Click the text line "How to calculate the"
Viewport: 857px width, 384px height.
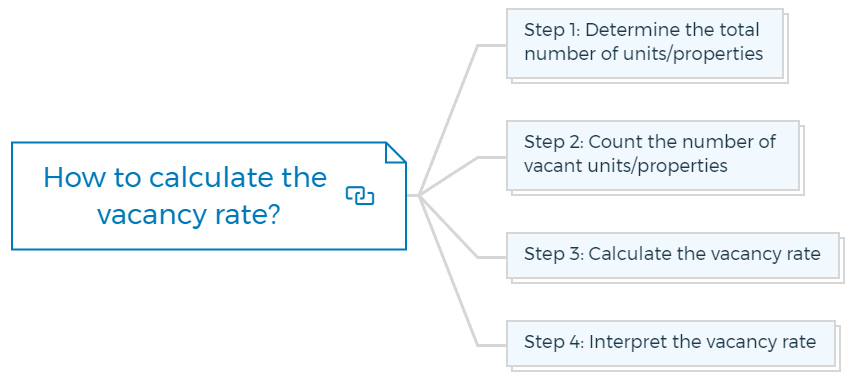tap(185, 178)
